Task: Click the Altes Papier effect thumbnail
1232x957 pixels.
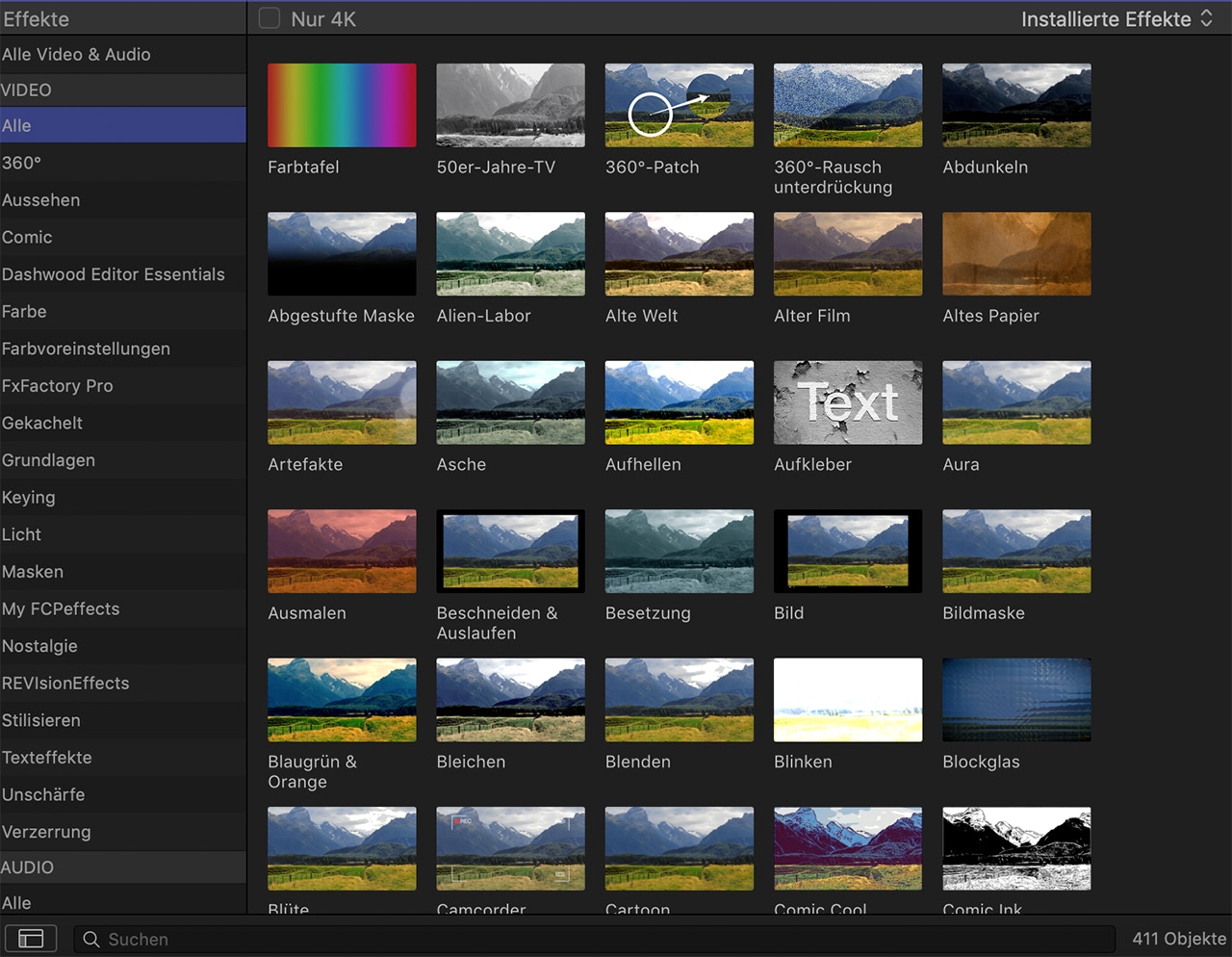Action: (x=1016, y=254)
